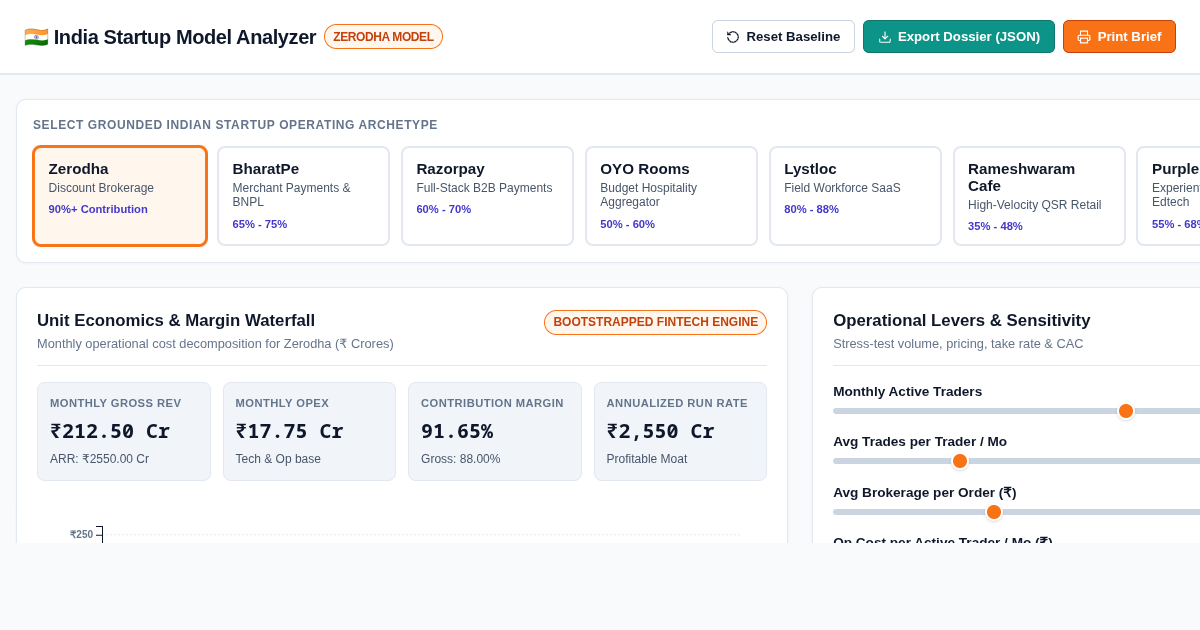Adjust the Avg Brokerage per Order slider
The image size is (1200, 630).
click(x=994, y=512)
